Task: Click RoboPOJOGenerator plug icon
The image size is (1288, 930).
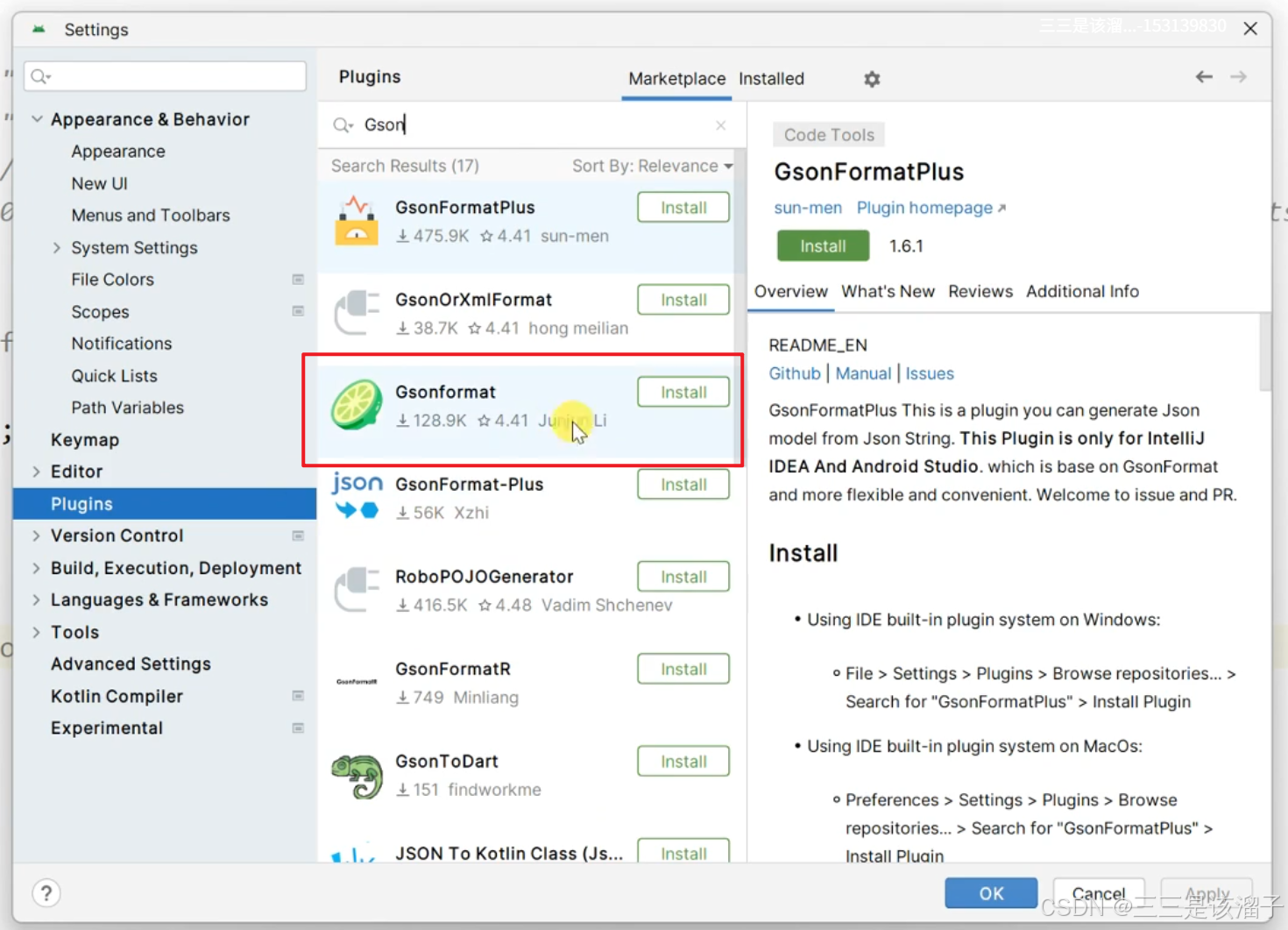Action: [x=357, y=590]
